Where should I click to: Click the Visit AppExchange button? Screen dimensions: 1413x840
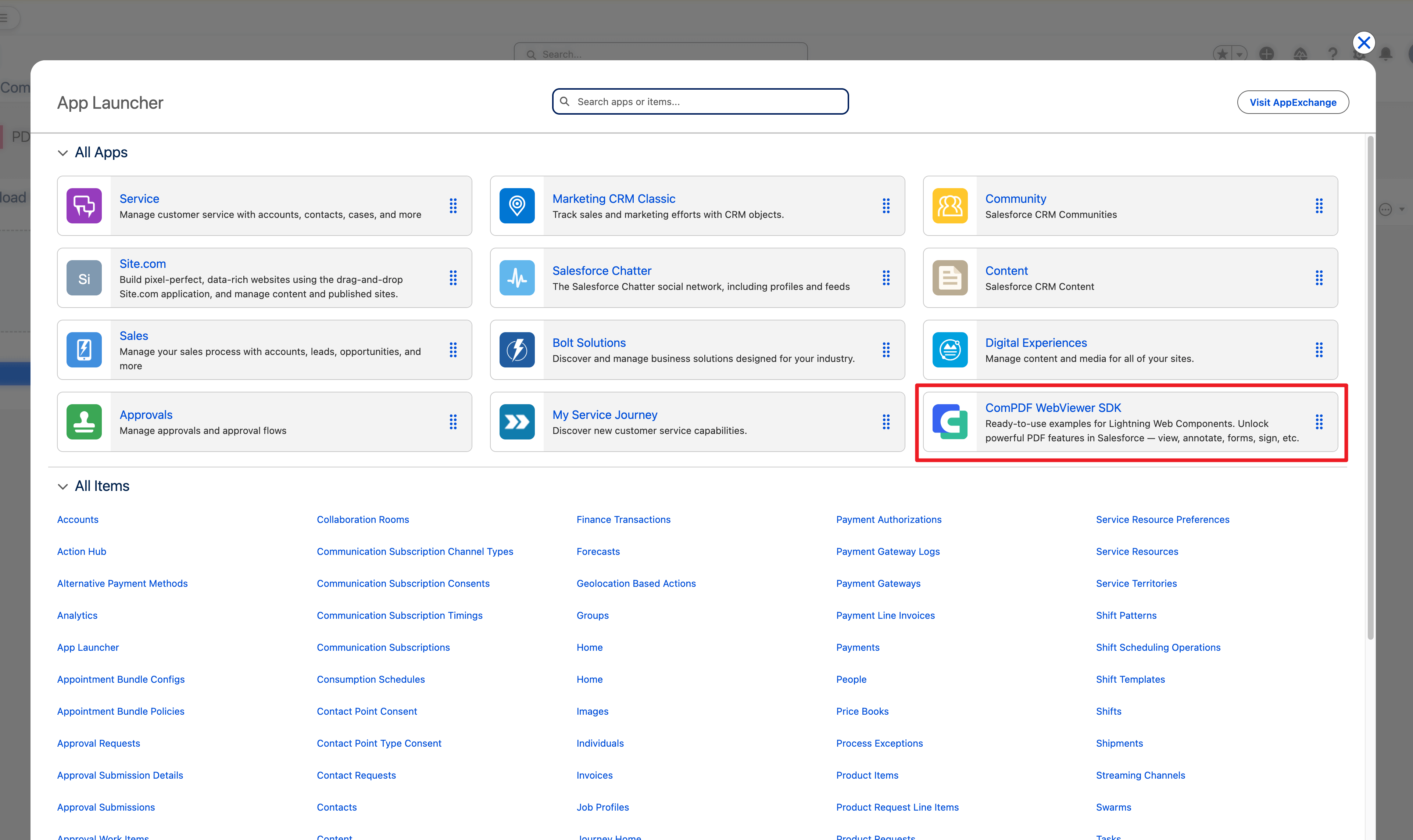click(1292, 102)
